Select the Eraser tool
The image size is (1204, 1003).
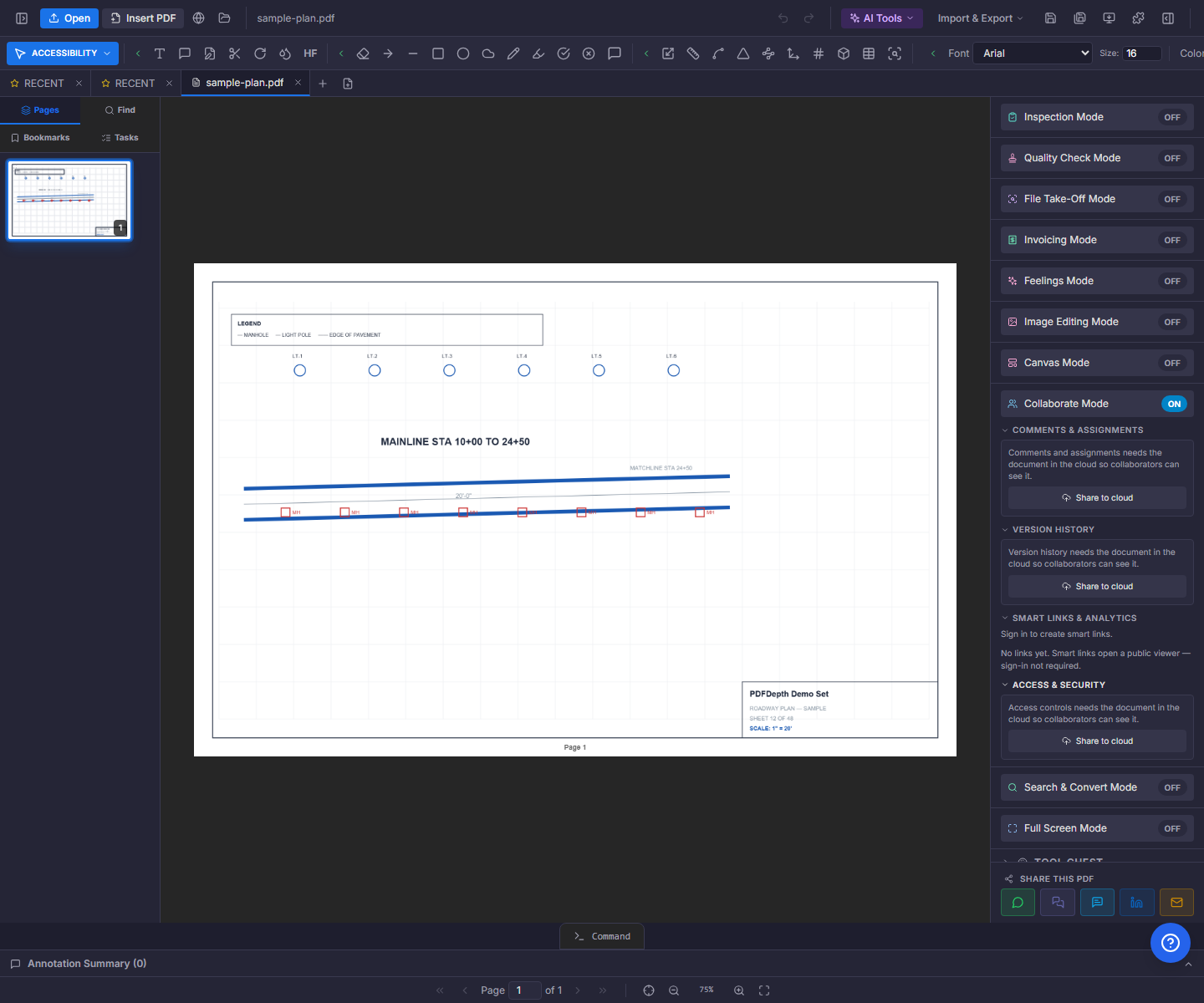pos(363,53)
